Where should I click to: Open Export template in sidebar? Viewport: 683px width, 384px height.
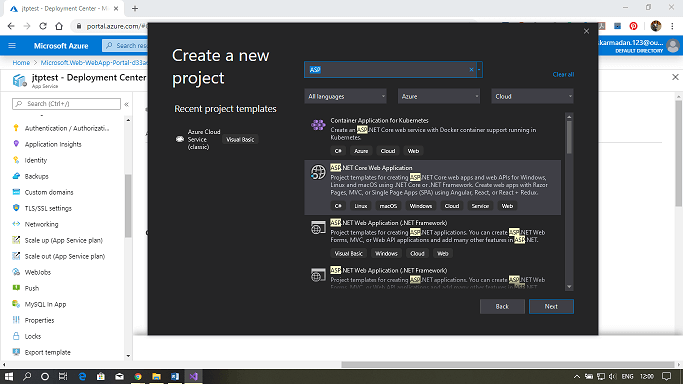(x=47, y=352)
